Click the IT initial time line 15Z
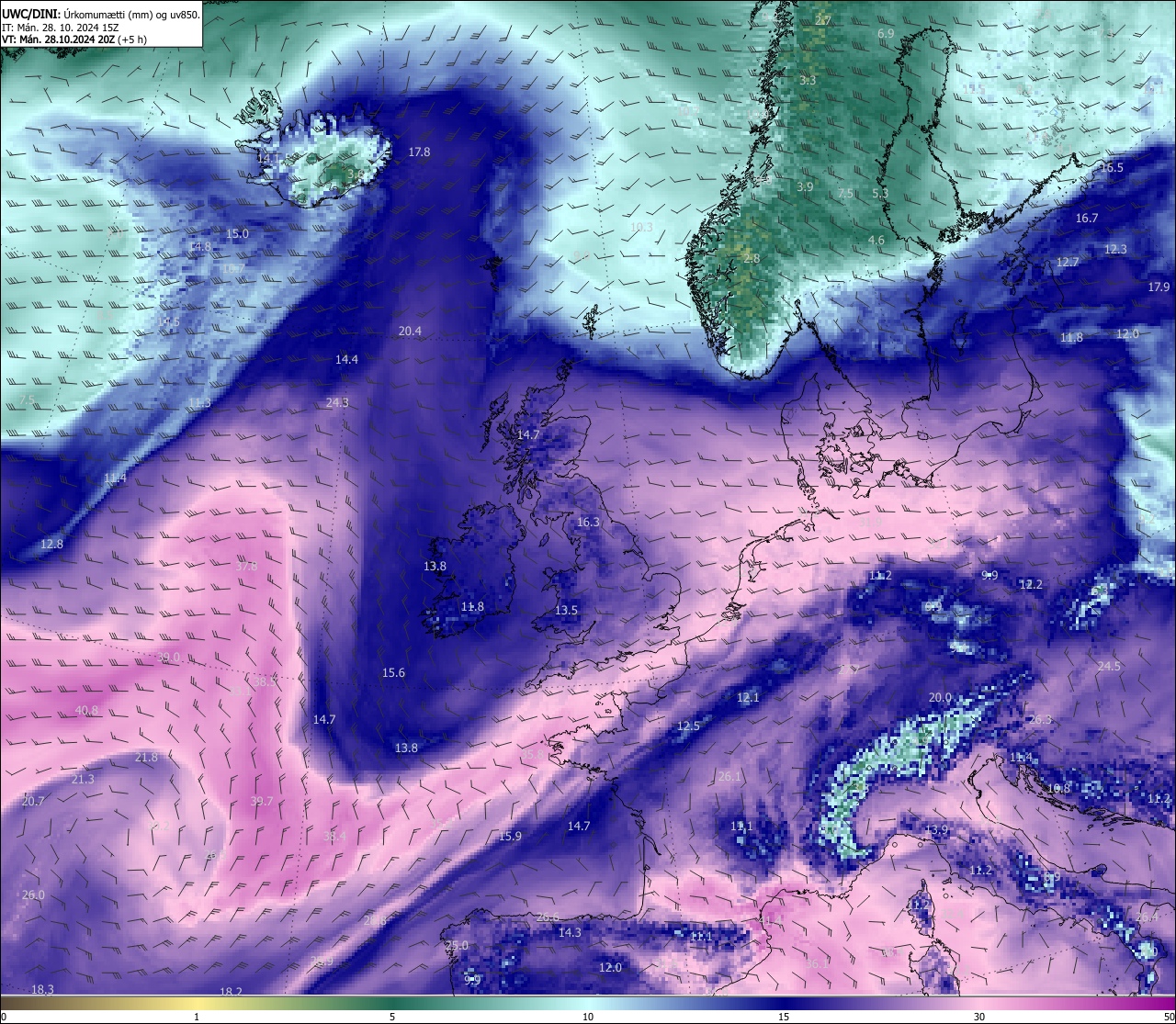 tap(60, 27)
